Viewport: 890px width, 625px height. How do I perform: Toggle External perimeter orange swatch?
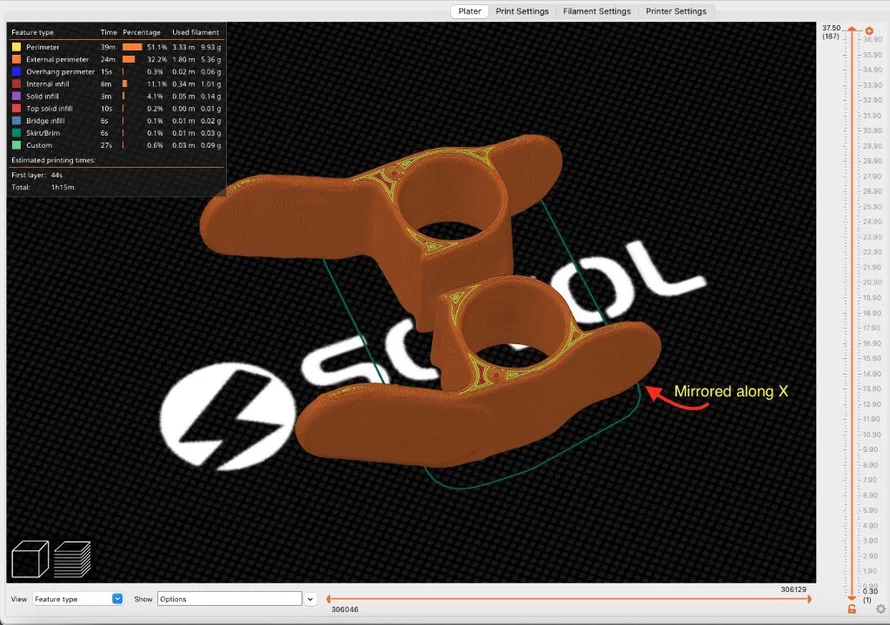tap(16, 59)
